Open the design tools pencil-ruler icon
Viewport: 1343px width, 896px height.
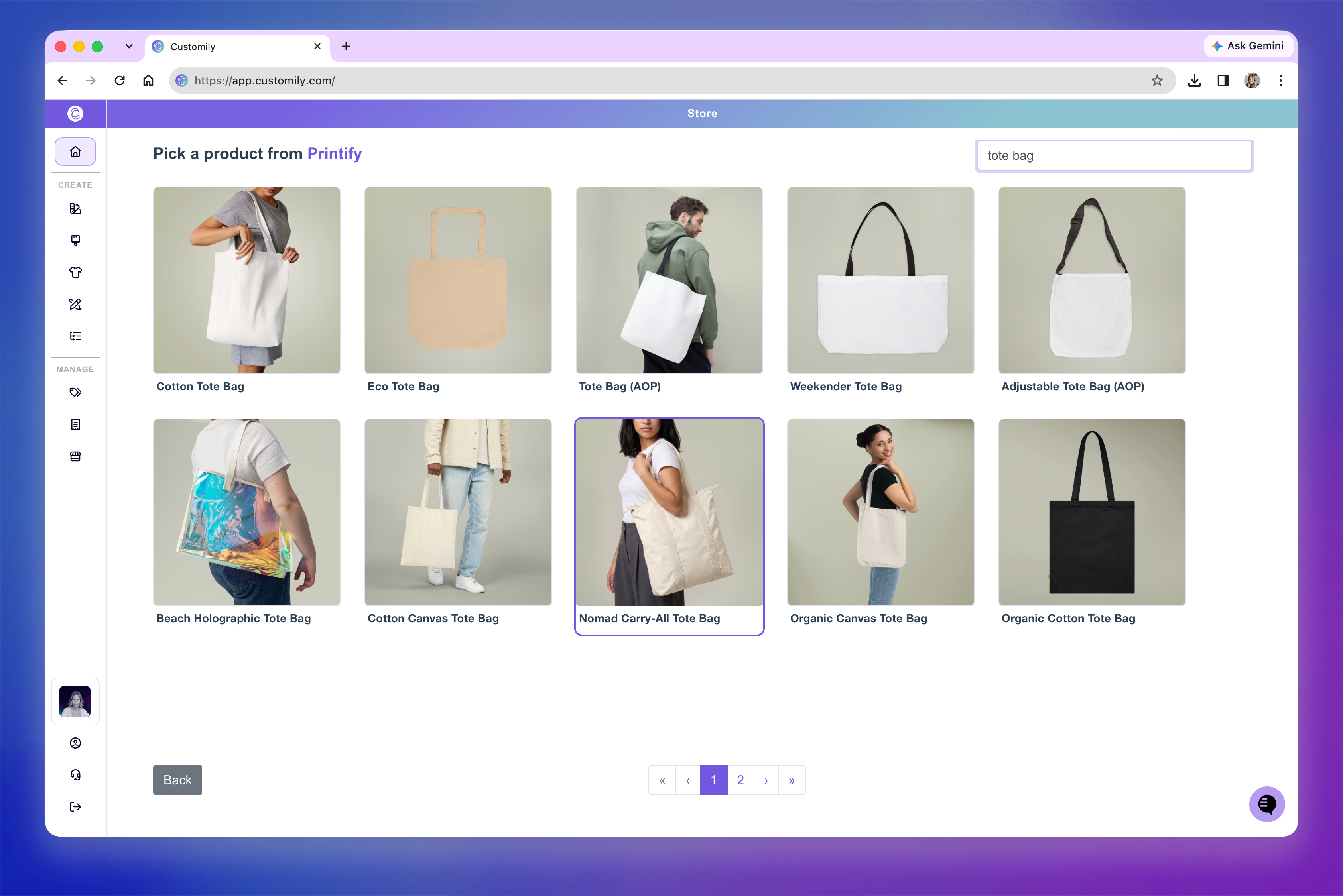[75, 304]
